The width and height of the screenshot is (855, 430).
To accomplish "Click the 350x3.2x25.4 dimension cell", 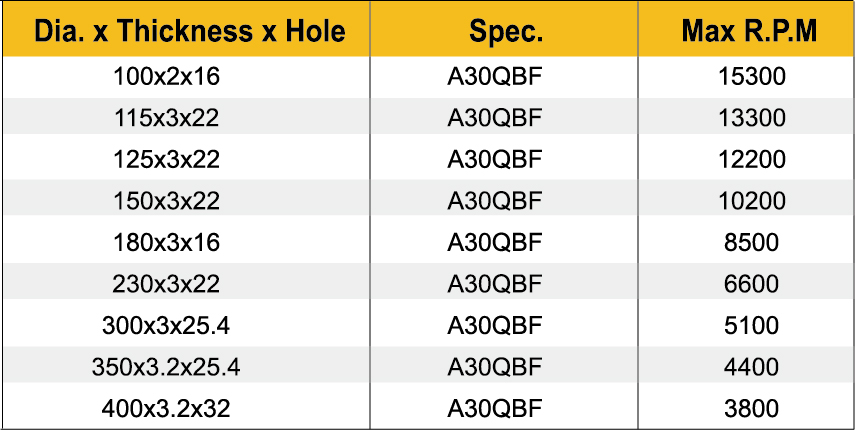I will 166,367.
